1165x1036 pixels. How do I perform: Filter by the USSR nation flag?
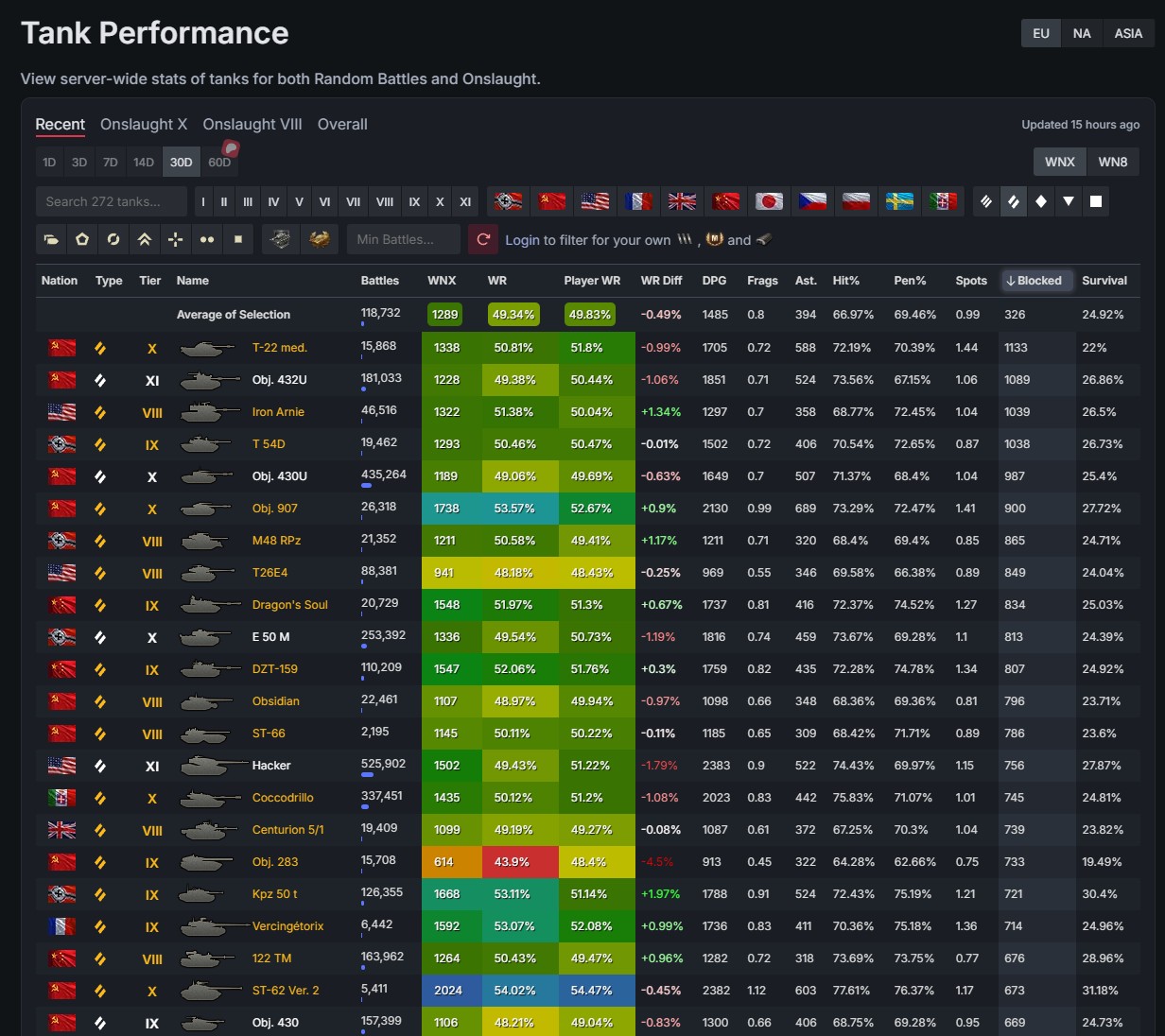tap(551, 201)
